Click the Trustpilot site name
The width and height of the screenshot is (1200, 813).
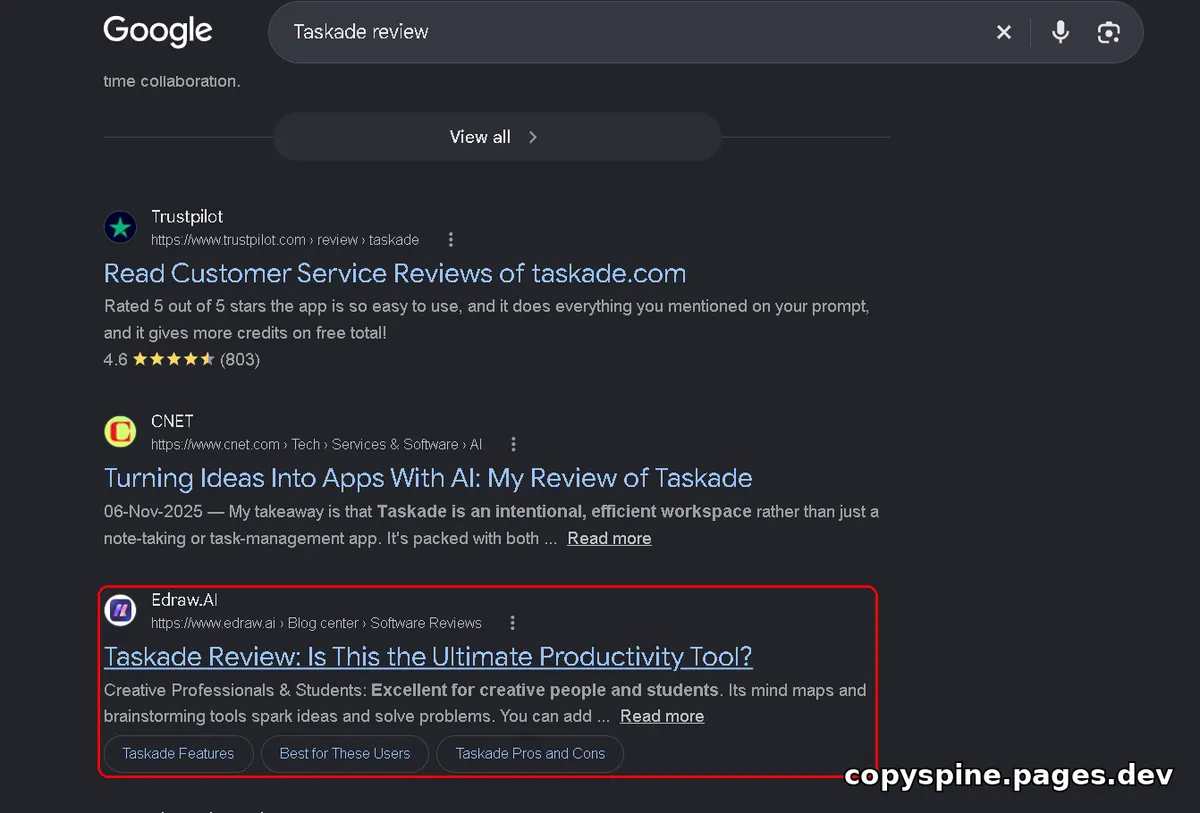187,217
